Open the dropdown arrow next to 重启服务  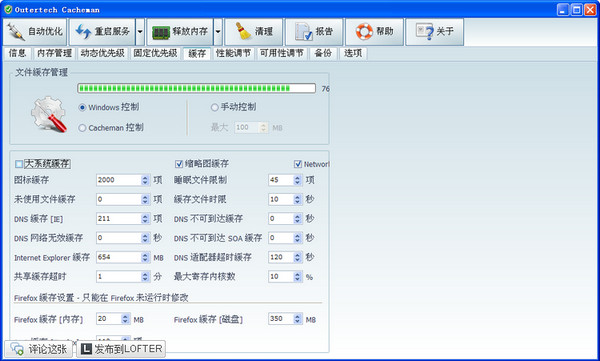(x=140, y=32)
